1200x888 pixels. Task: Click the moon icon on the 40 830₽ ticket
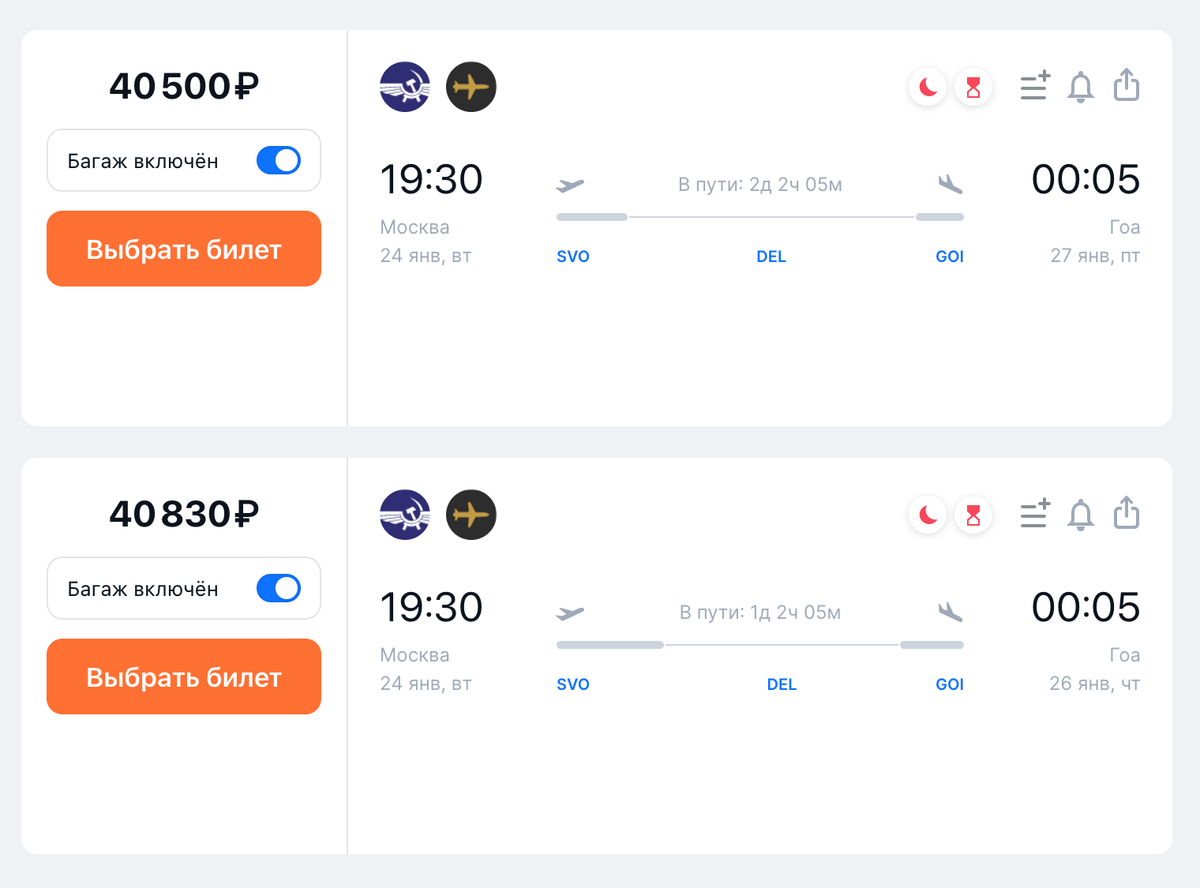(928, 516)
